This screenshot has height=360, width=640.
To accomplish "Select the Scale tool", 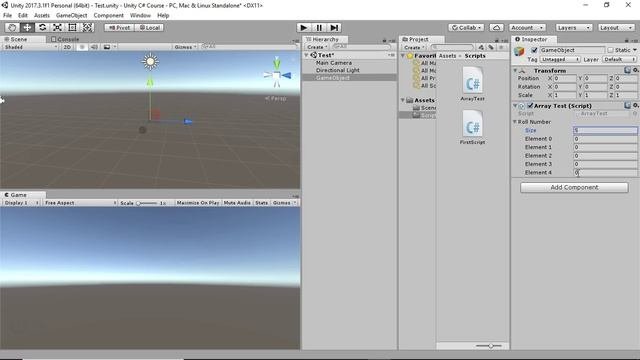I will tap(57, 27).
